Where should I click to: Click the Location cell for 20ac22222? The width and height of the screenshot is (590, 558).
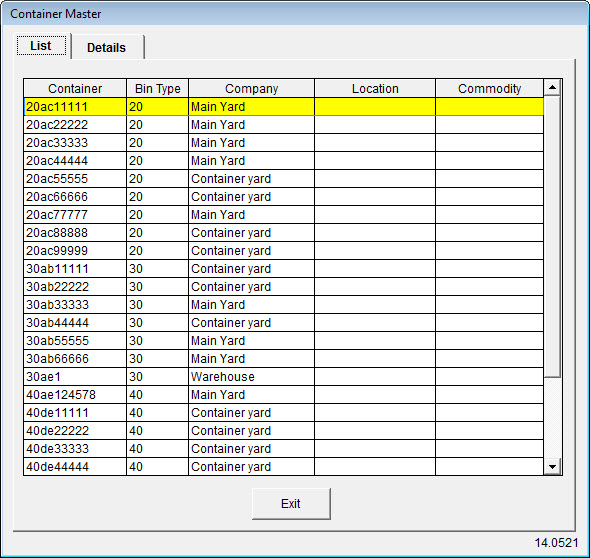(x=375, y=125)
